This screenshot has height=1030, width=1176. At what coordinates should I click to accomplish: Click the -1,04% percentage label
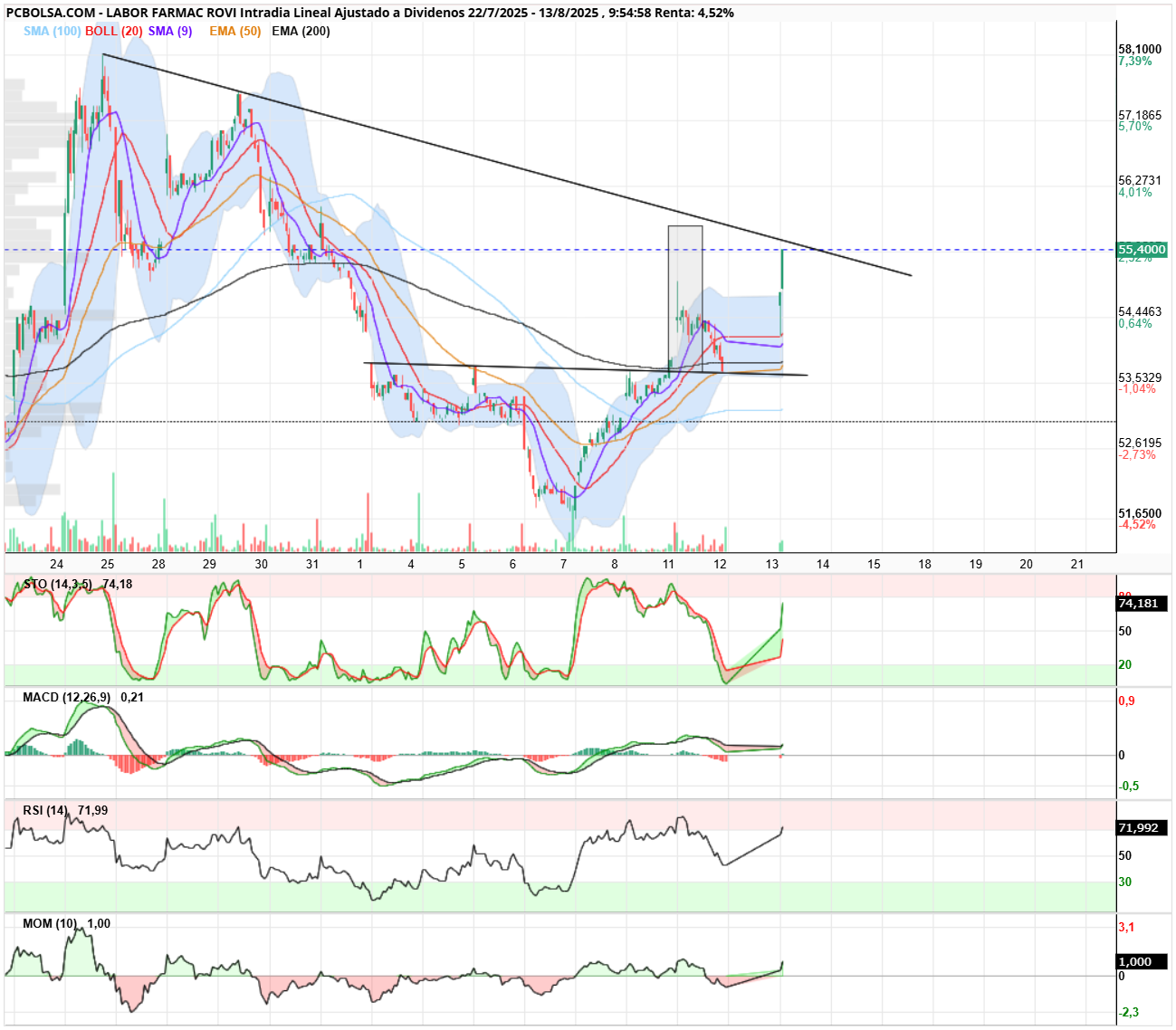pos(1137,389)
